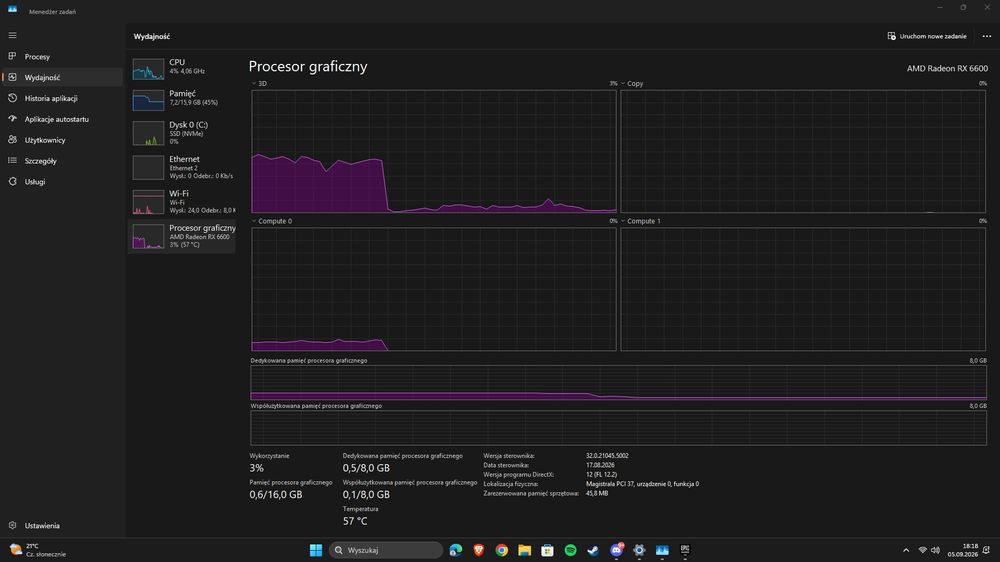Image resolution: width=1000 pixels, height=562 pixels.
Task: Open notification bell in tray
Action: 987,550
